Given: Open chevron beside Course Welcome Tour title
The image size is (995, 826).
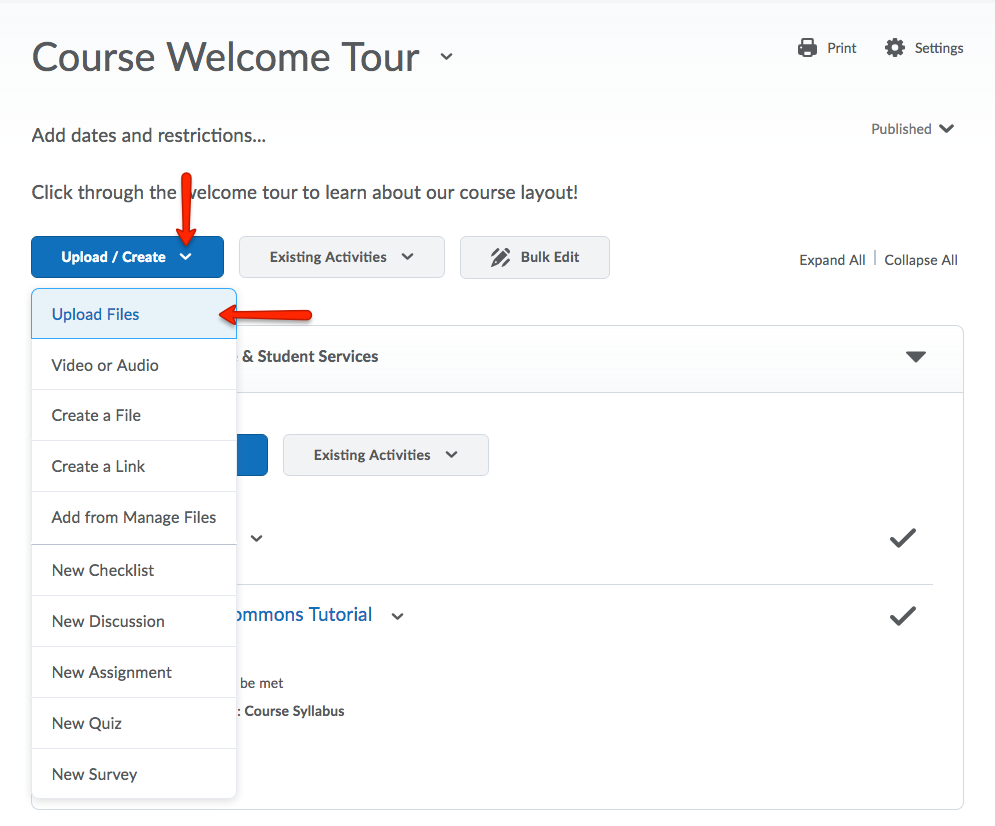Looking at the screenshot, I should pos(446,57).
